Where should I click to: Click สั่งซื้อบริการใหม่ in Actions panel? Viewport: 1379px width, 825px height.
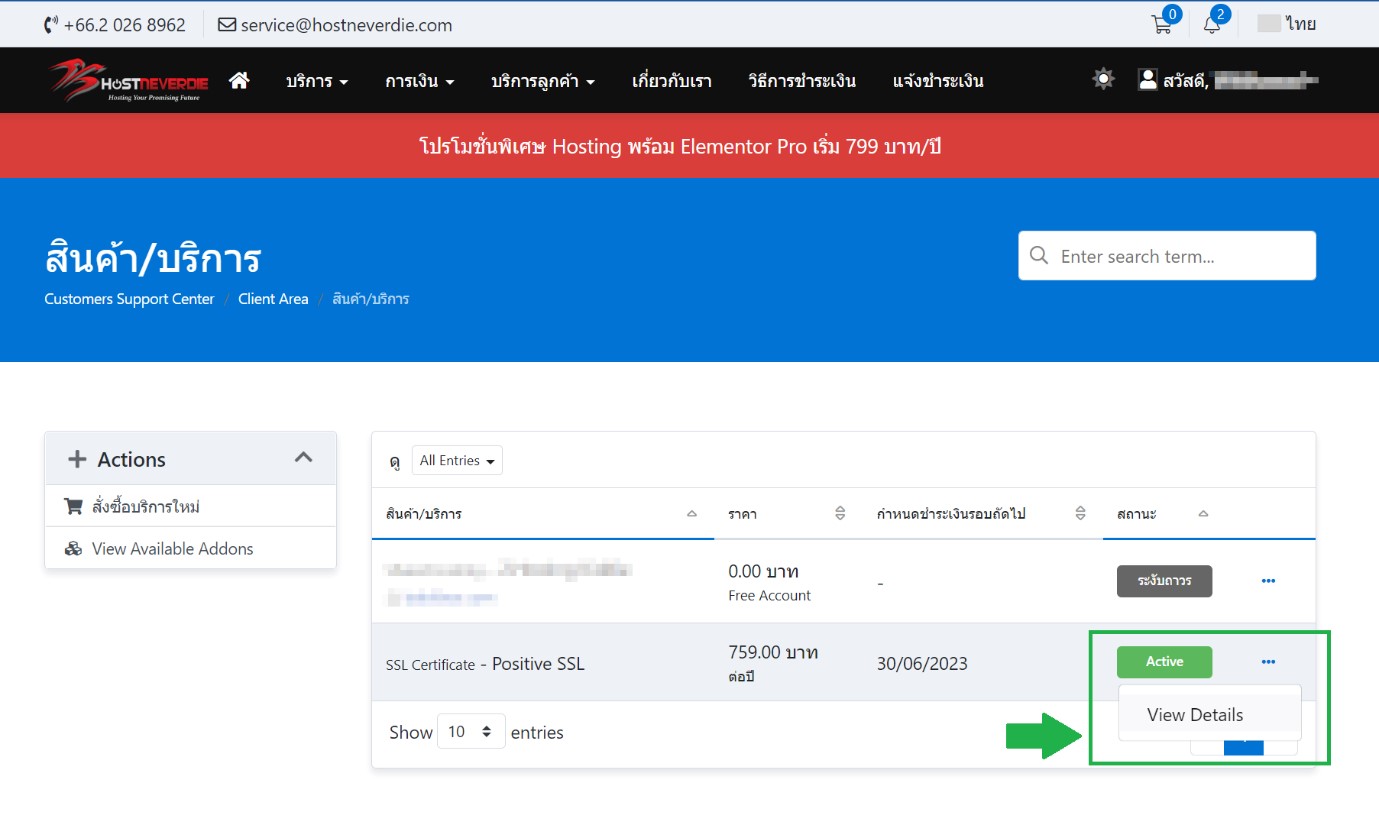(x=146, y=507)
